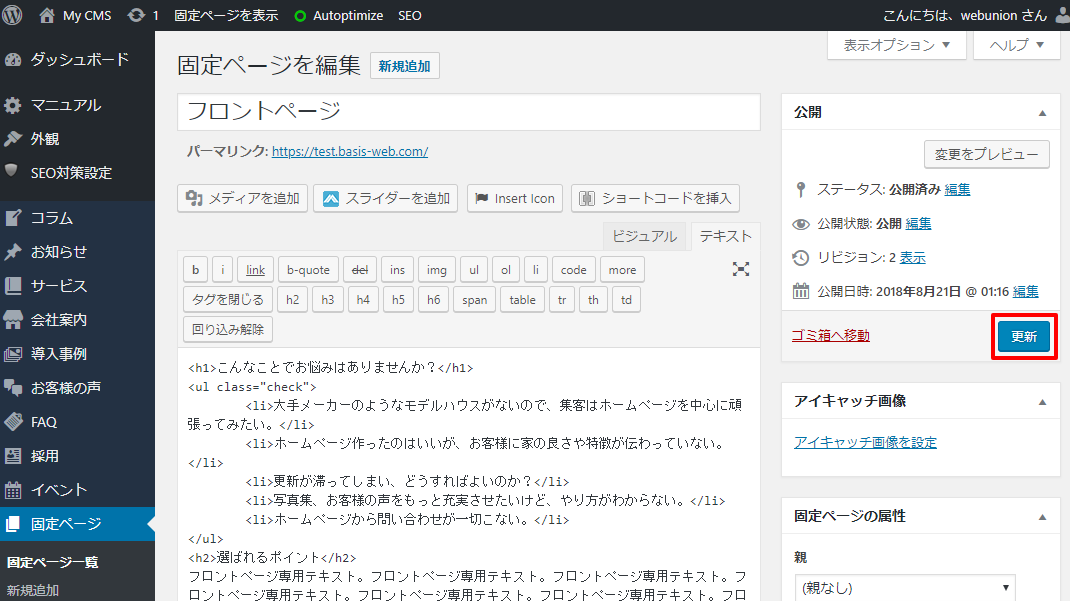
Task: Click the ul quicktag button
Action: click(474, 269)
